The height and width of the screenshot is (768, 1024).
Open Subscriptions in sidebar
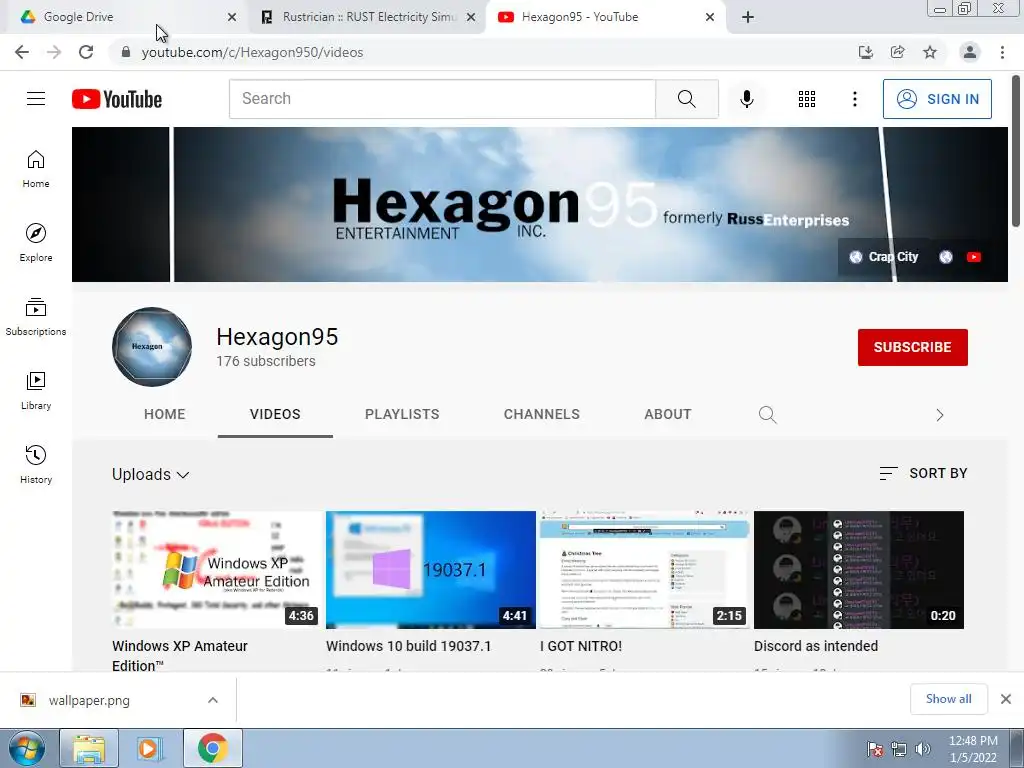[36, 317]
